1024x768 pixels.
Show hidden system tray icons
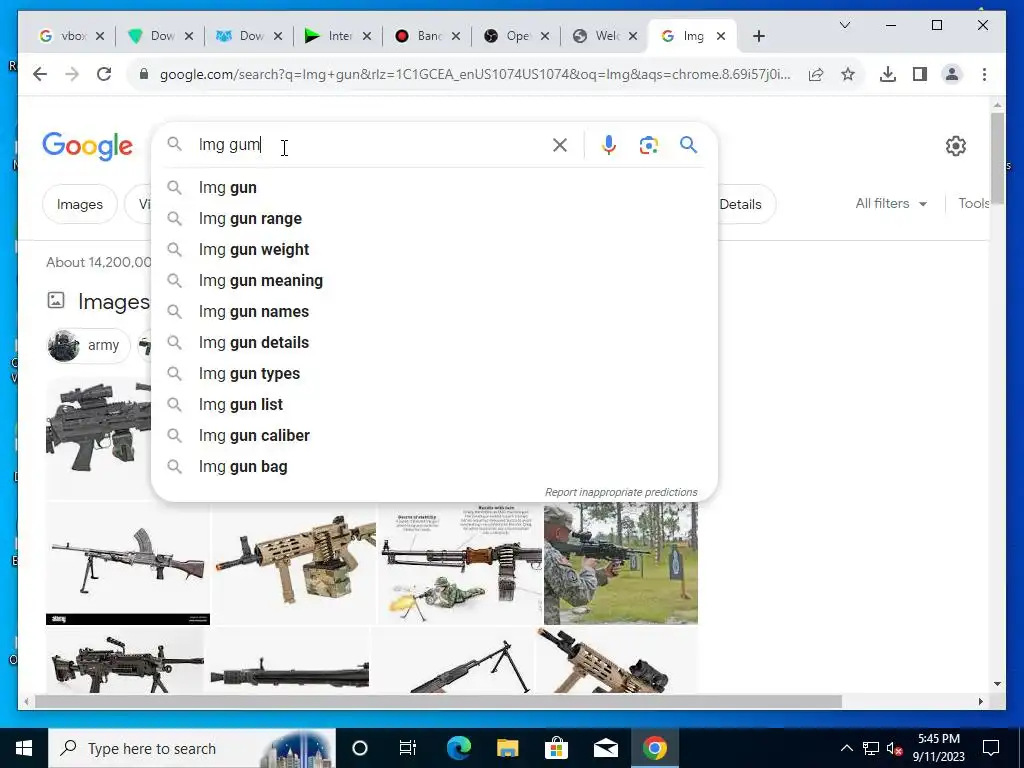846,748
